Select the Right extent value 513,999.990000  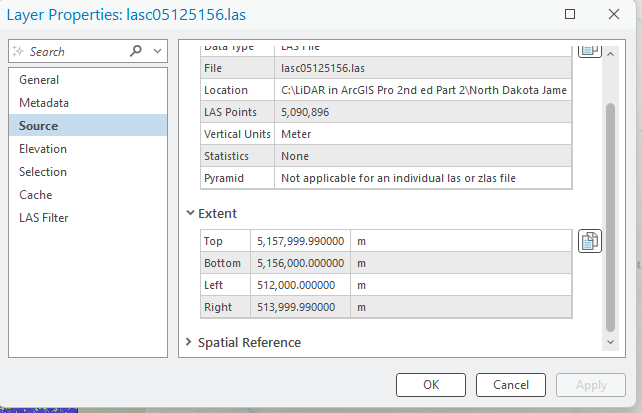click(x=301, y=307)
